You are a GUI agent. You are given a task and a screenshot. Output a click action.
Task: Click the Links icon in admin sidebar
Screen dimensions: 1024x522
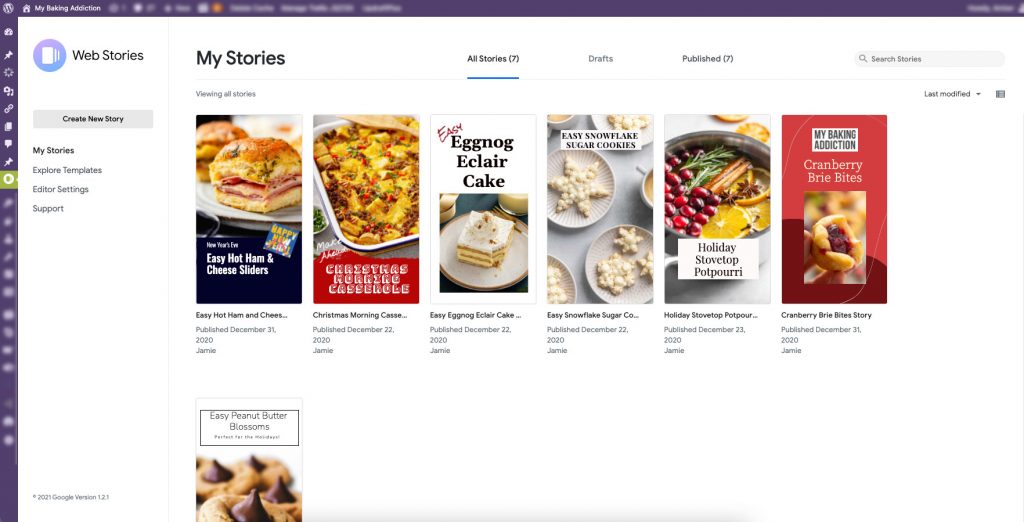pos(9,108)
